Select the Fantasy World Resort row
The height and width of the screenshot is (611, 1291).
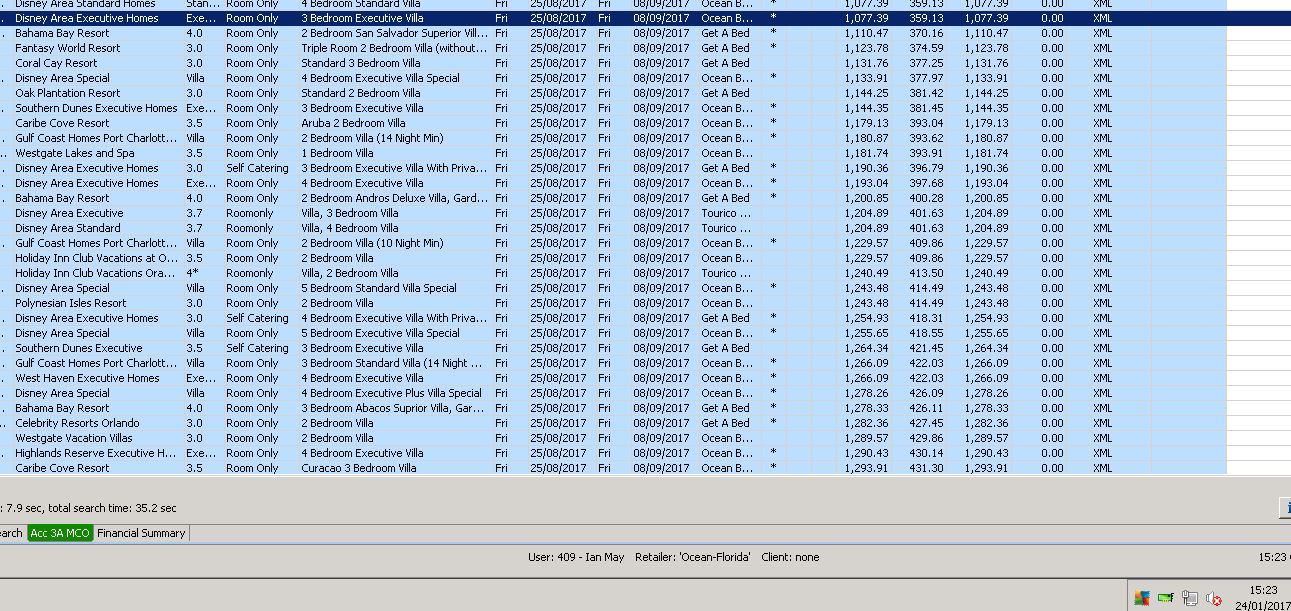613,48
